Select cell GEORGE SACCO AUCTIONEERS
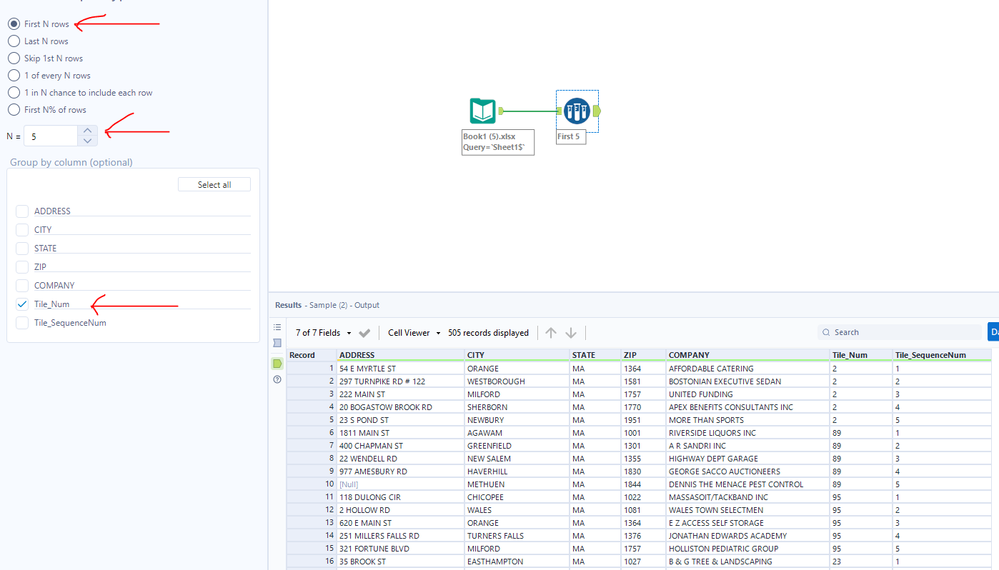 click(748, 471)
